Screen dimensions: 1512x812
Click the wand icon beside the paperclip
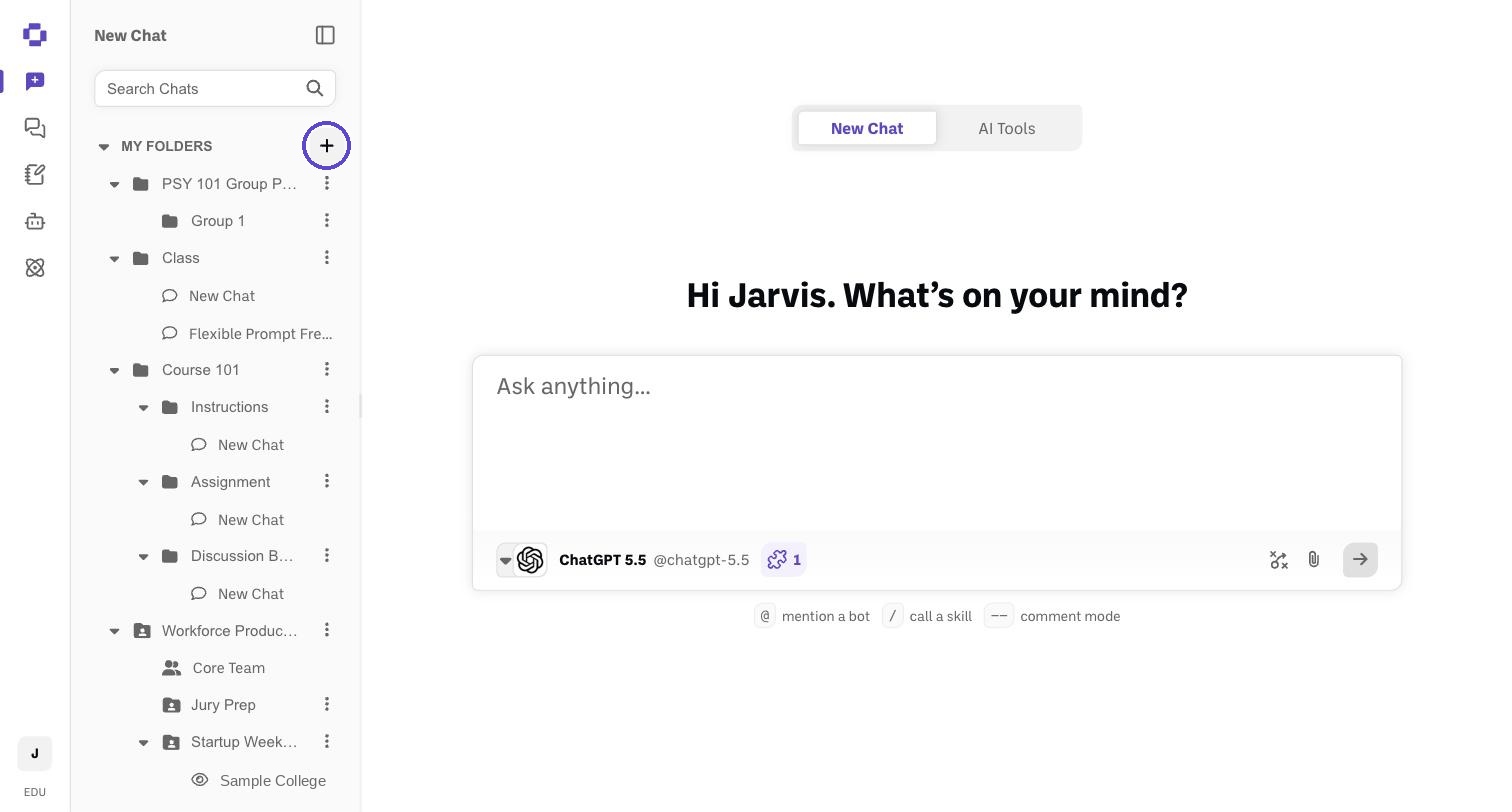click(x=1279, y=560)
